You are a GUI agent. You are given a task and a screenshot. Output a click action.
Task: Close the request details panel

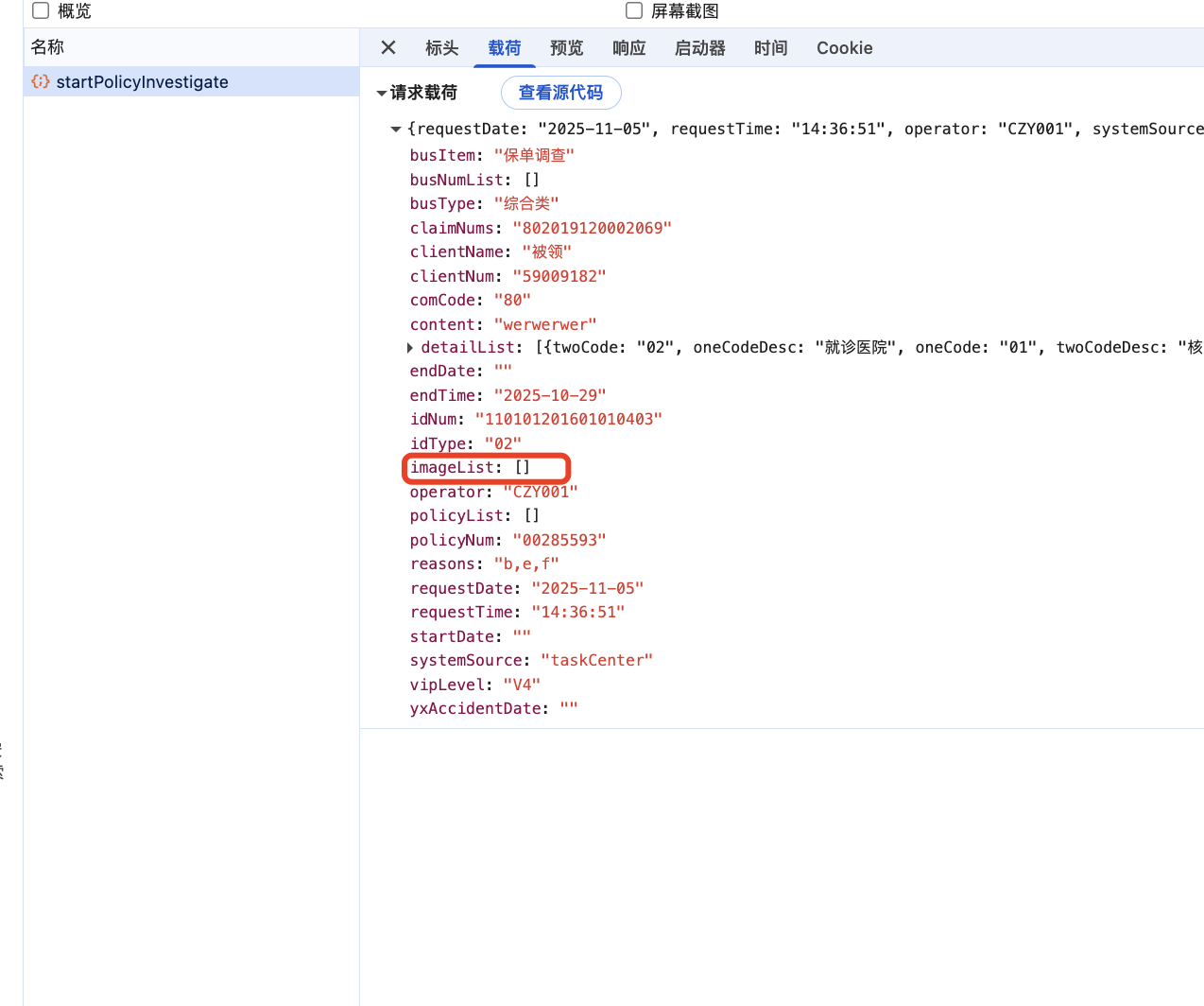388,47
